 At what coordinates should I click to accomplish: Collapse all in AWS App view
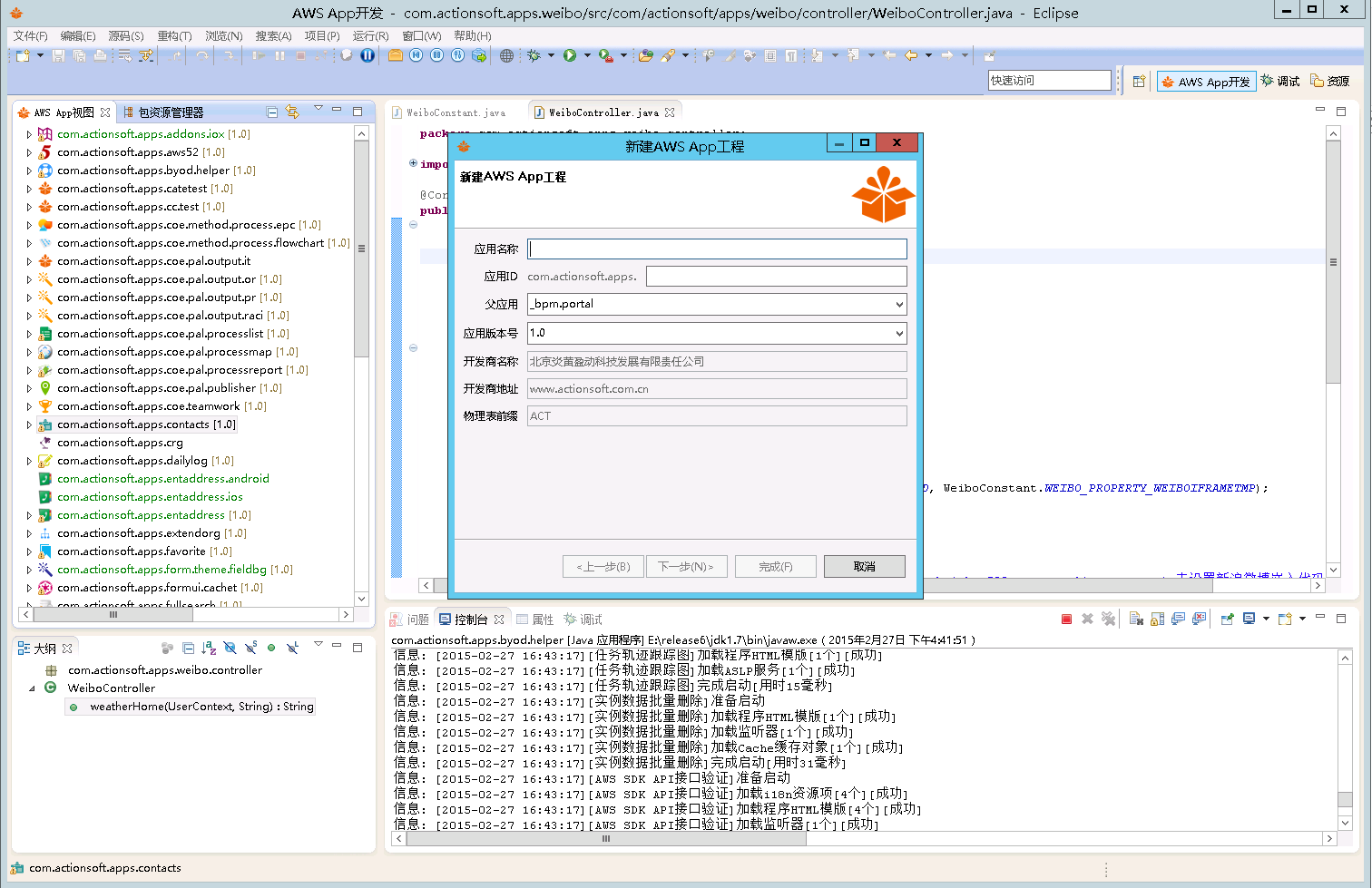point(272,112)
